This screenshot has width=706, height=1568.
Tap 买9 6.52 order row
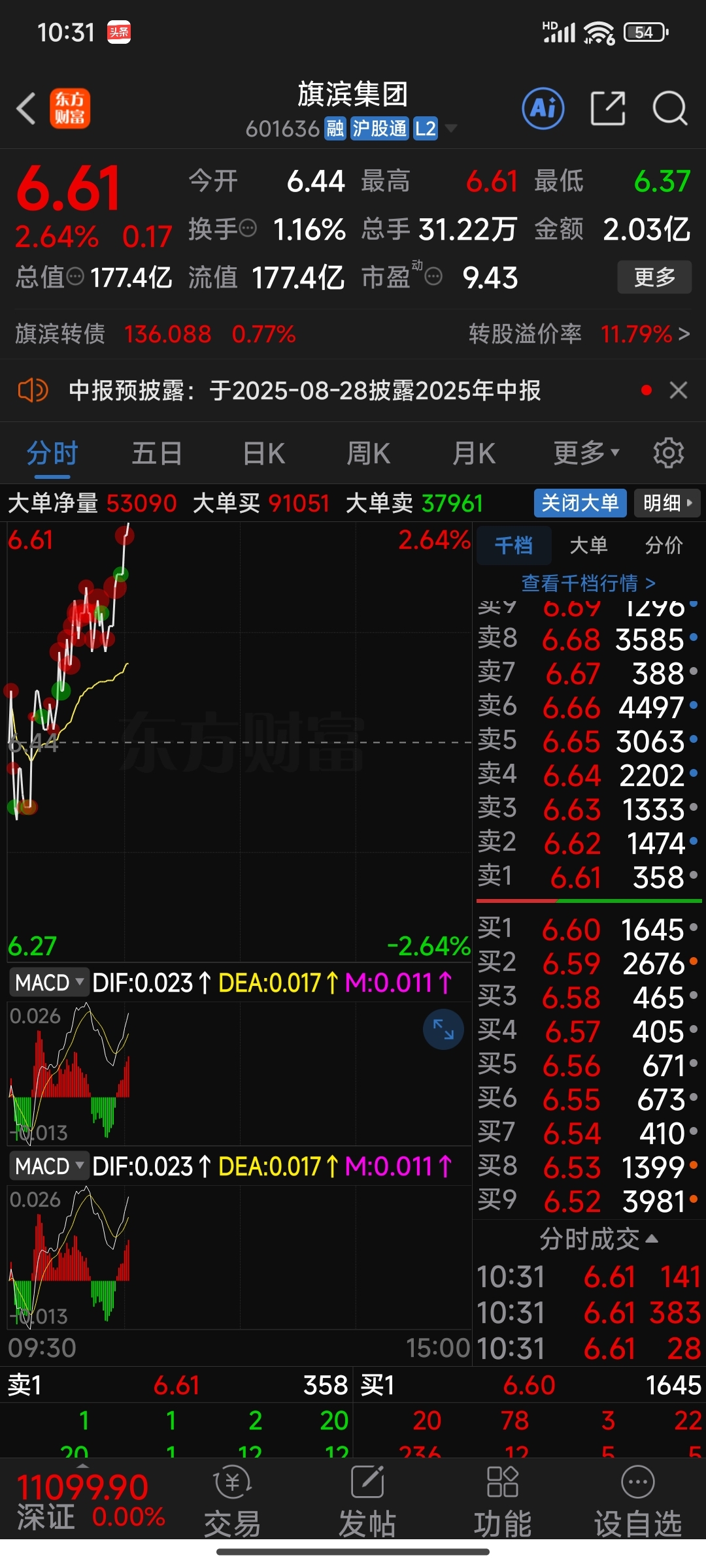(x=588, y=1201)
